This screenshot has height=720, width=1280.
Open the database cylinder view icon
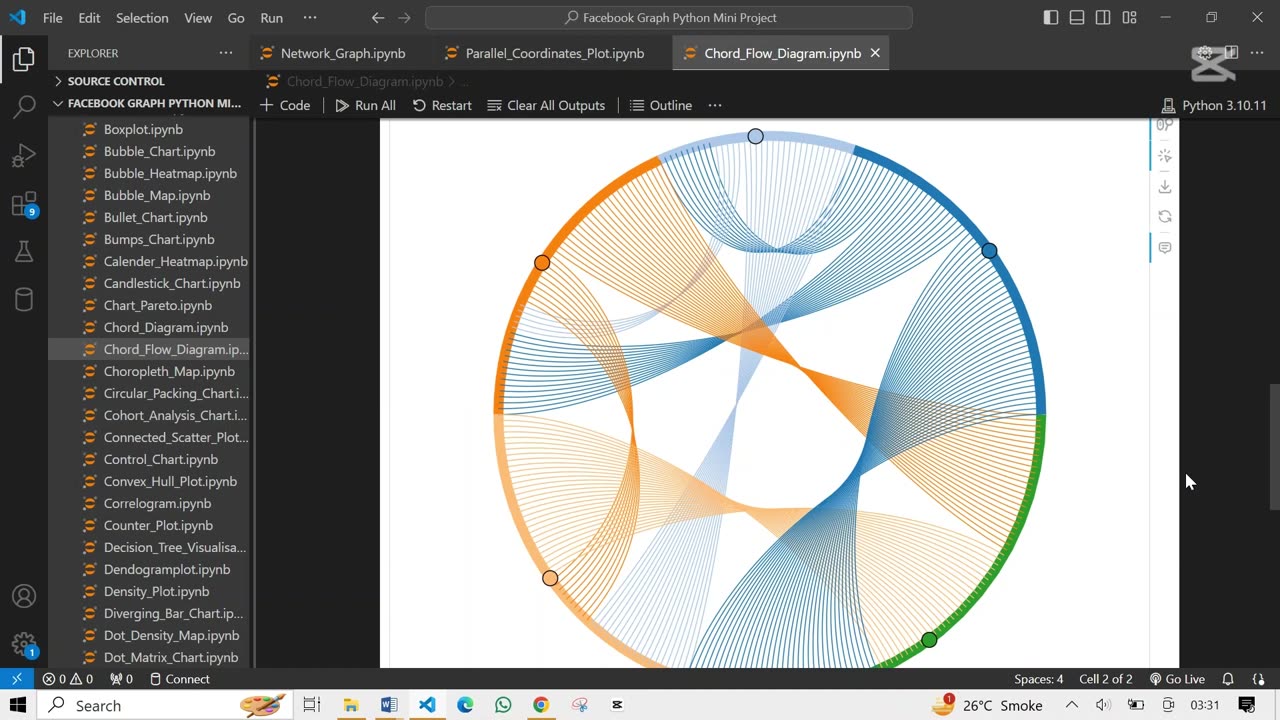click(x=24, y=299)
